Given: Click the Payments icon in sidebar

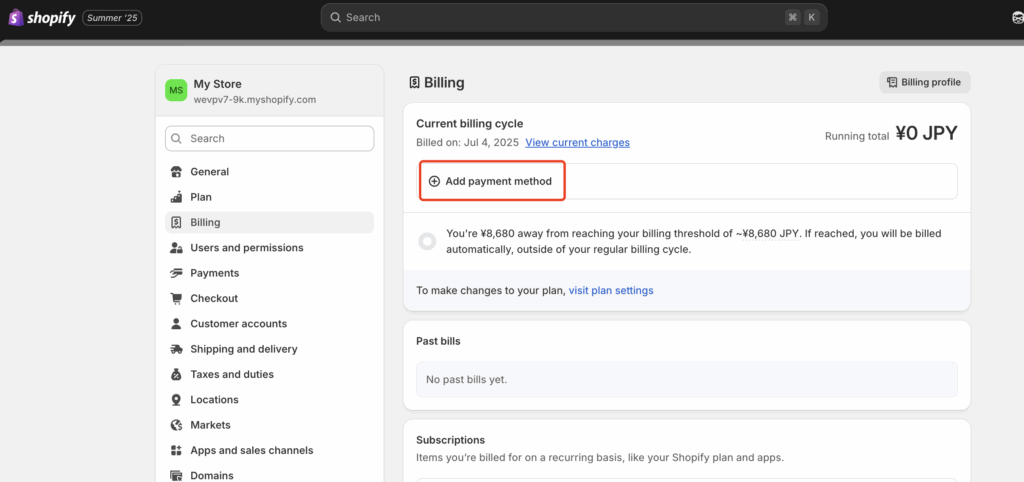Looking at the screenshot, I should tap(177, 273).
